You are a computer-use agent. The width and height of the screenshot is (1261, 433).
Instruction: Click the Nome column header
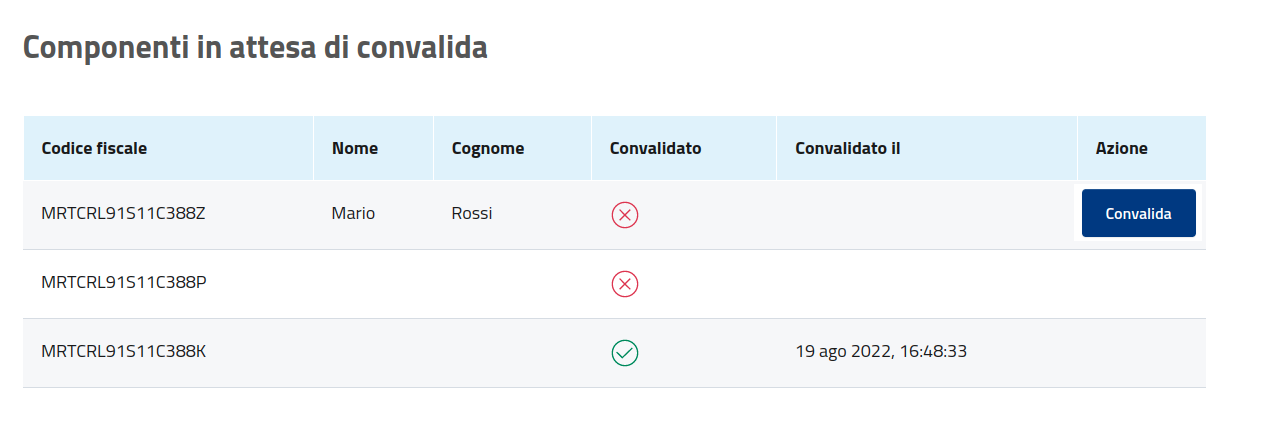coord(355,148)
